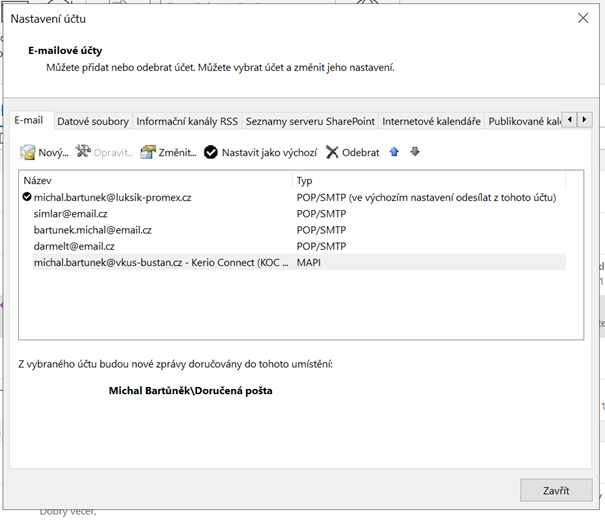This screenshot has height=521, width=605.
Task: Click the Repair (Opravit) toolbar icon
Action: (84, 153)
